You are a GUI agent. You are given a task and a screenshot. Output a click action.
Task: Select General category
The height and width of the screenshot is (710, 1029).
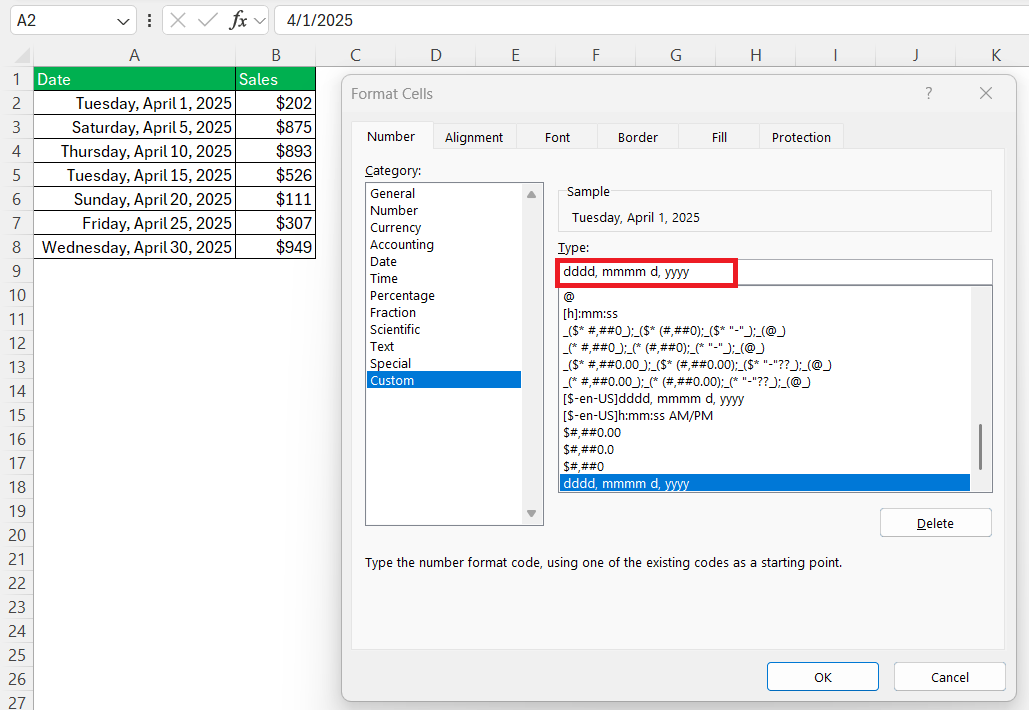(444, 194)
